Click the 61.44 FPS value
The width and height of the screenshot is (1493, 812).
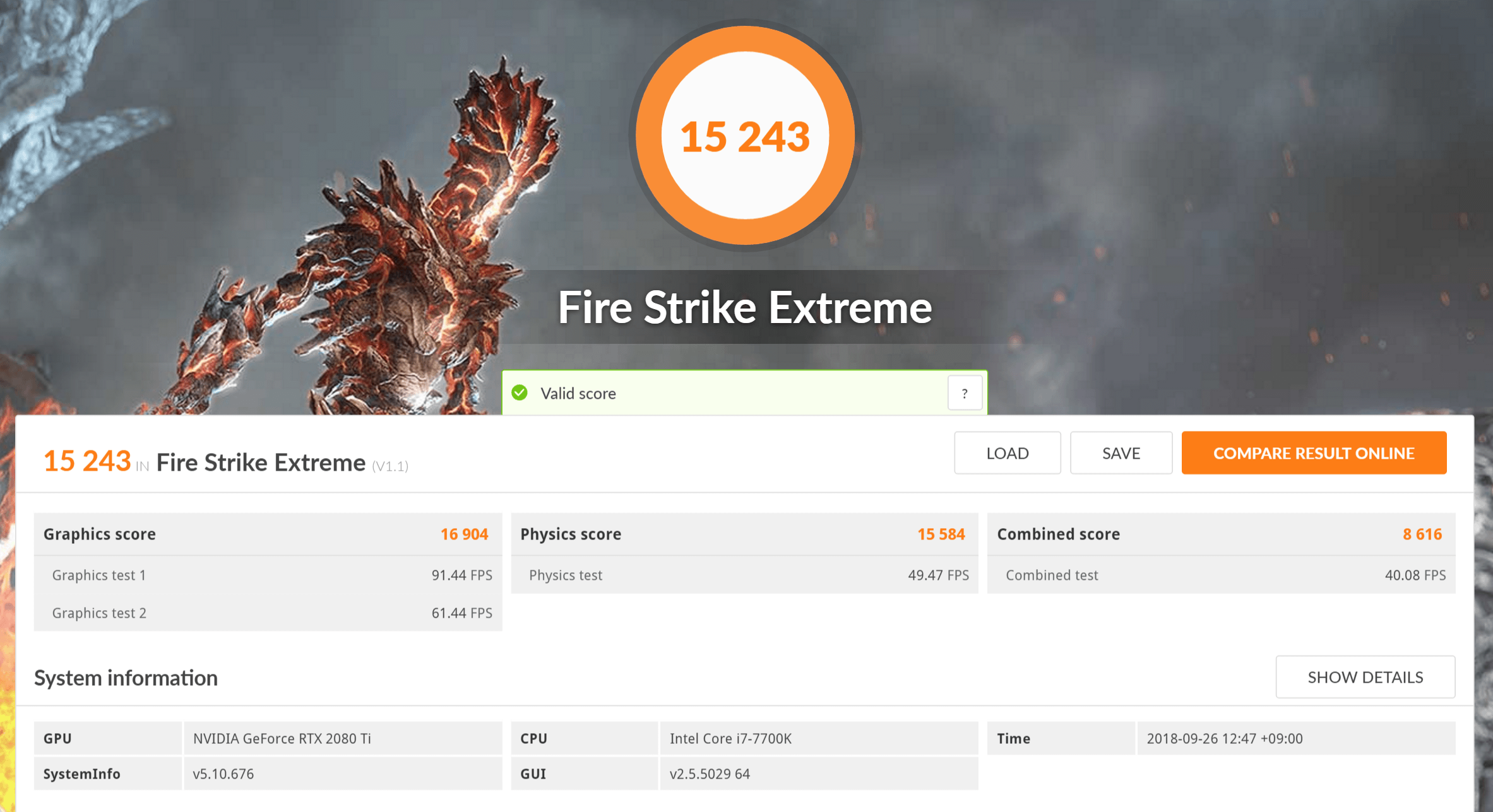tap(461, 613)
